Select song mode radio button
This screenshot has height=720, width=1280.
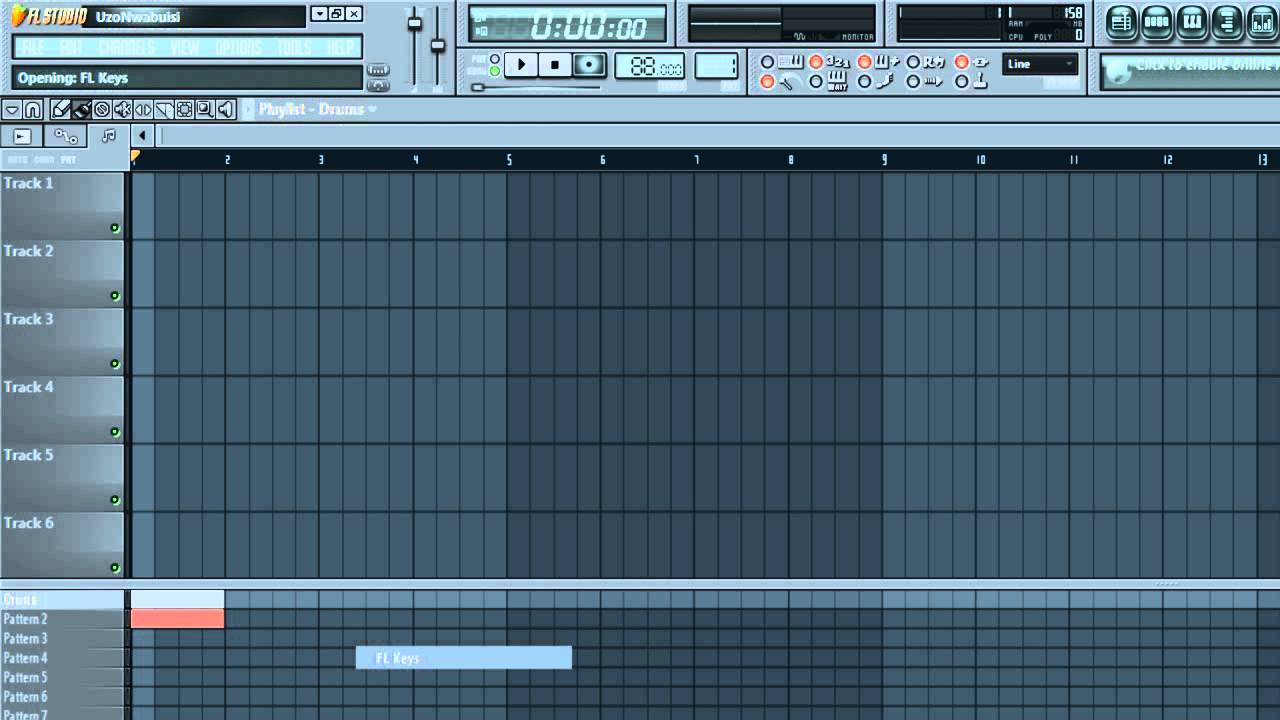point(494,71)
